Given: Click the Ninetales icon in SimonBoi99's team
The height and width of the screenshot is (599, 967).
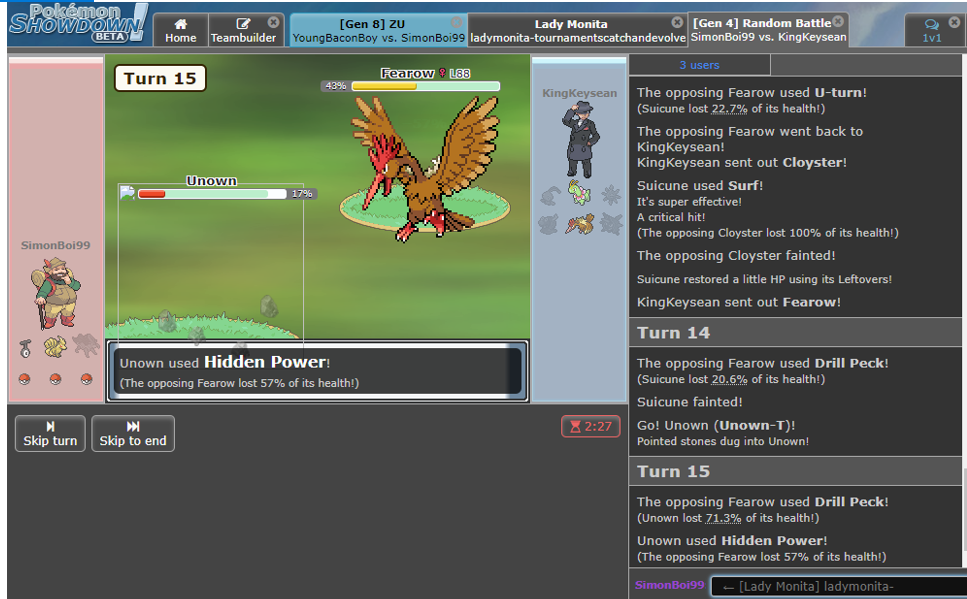Looking at the screenshot, I should click(x=56, y=347).
